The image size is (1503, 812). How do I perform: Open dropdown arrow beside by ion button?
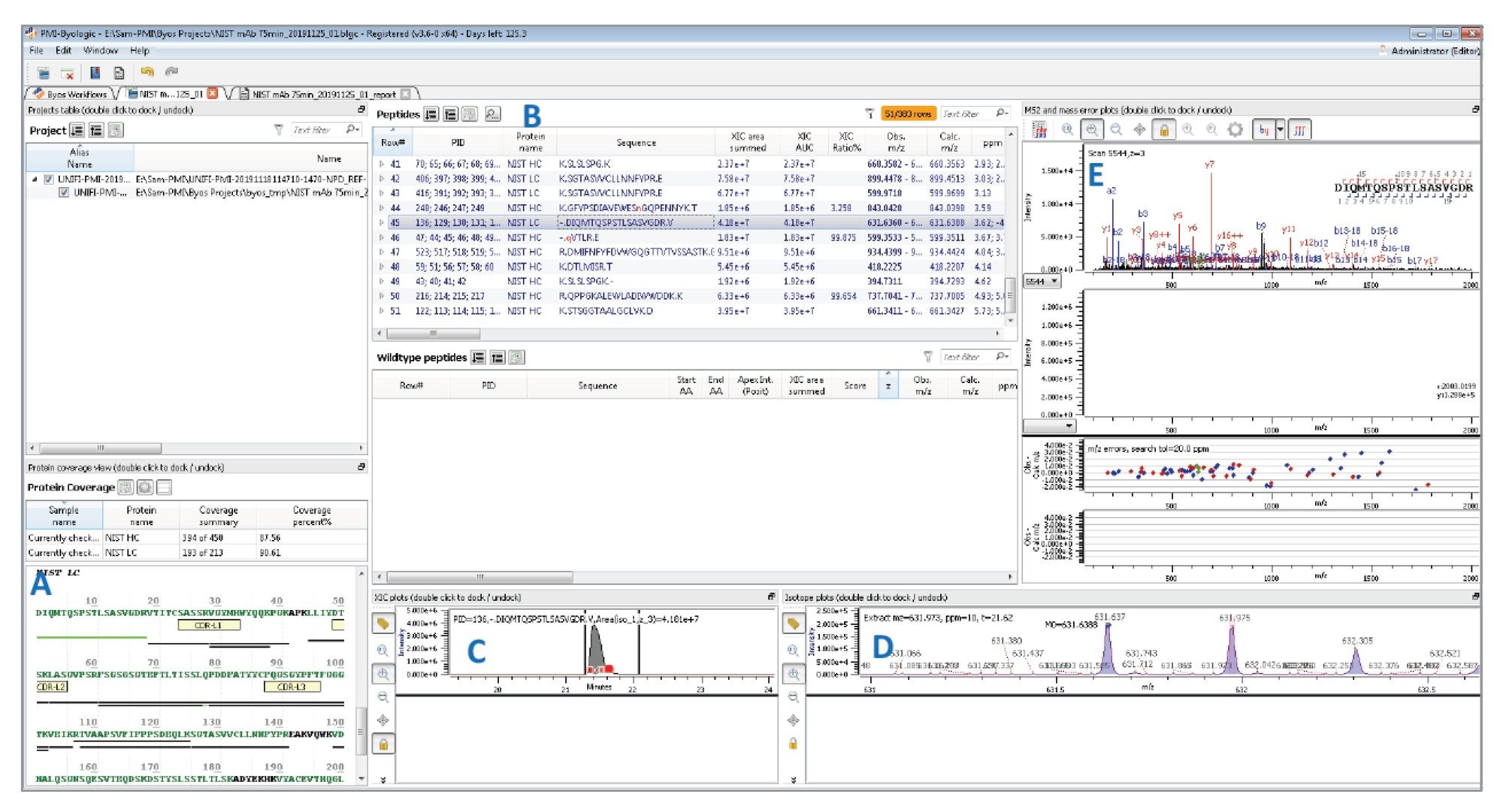(1281, 130)
